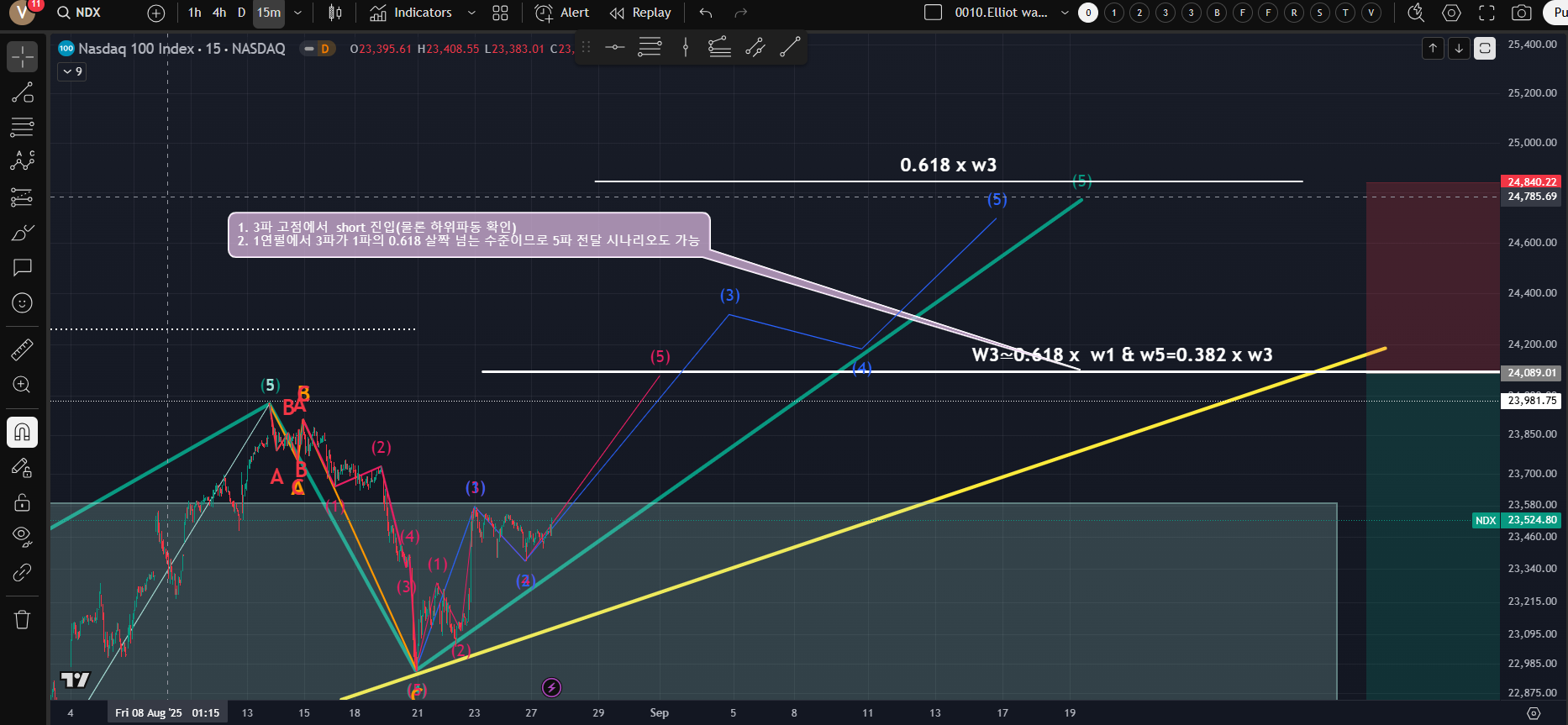The image size is (1568, 725).
Task: Collapse the indicator legend showing 9
Action: tap(72, 72)
